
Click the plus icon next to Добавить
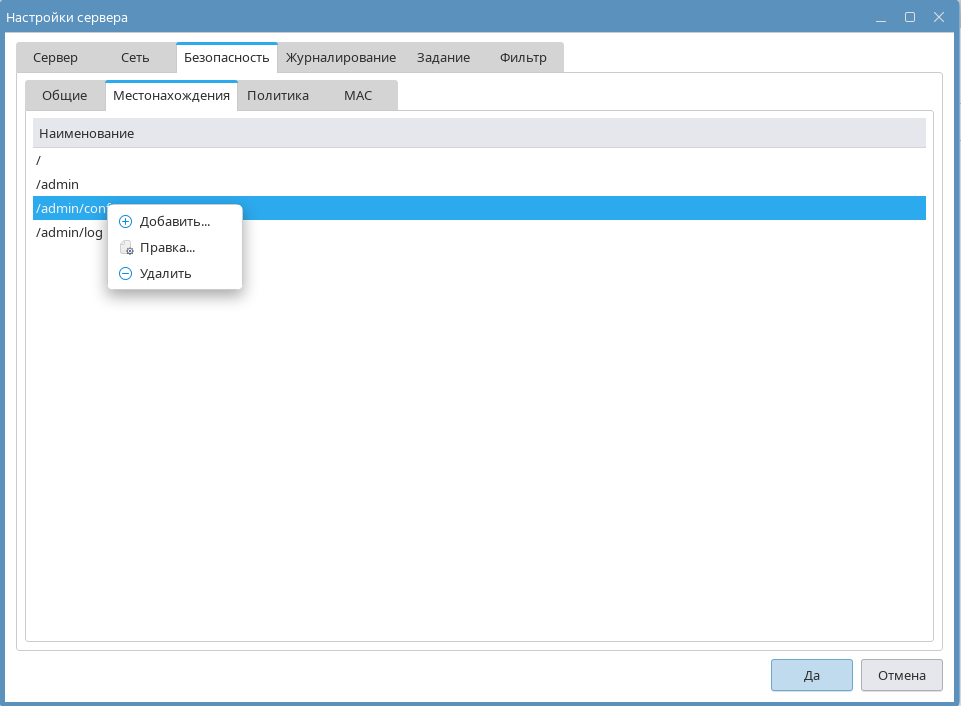125,222
